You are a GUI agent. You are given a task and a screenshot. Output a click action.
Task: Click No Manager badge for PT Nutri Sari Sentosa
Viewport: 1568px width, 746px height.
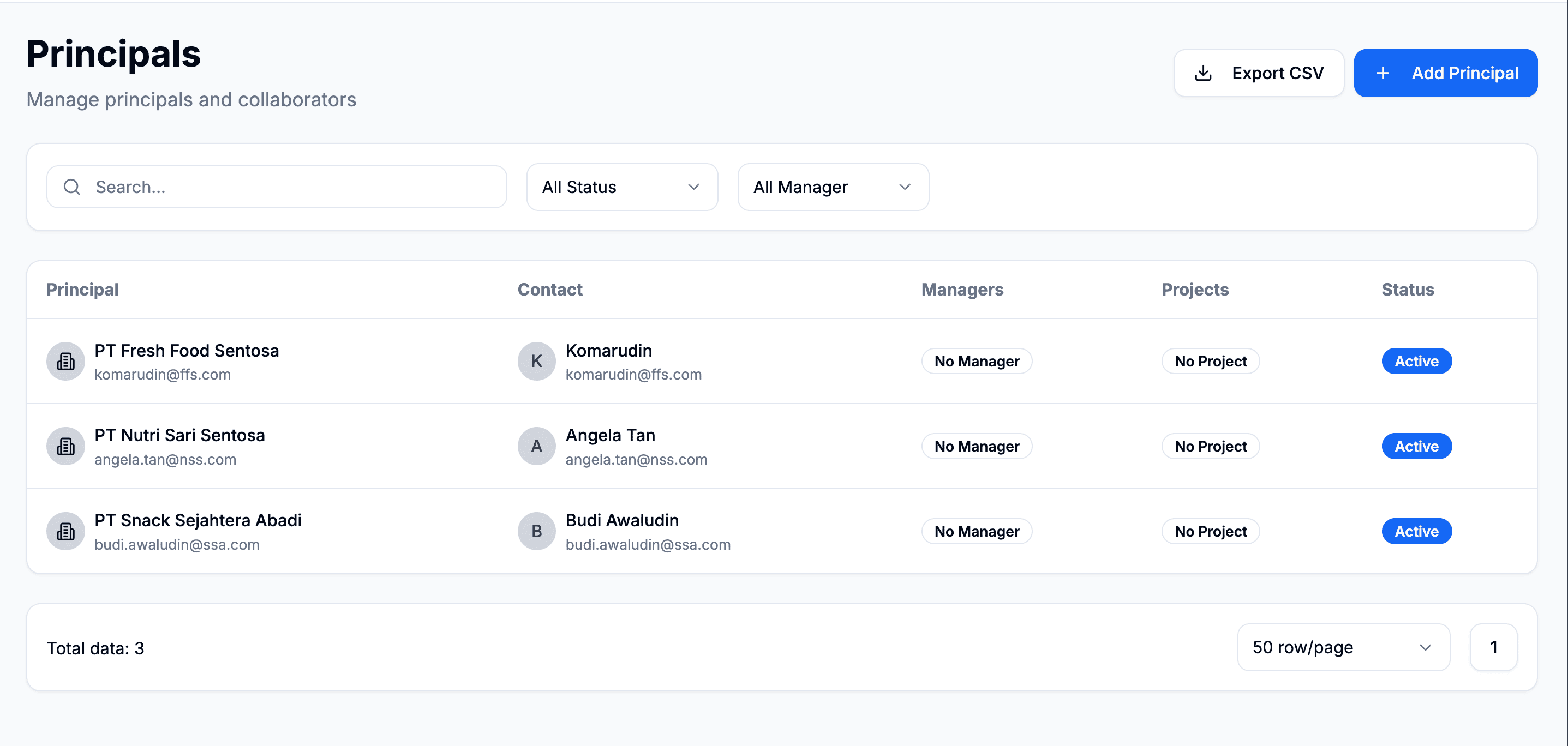pos(977,447)
